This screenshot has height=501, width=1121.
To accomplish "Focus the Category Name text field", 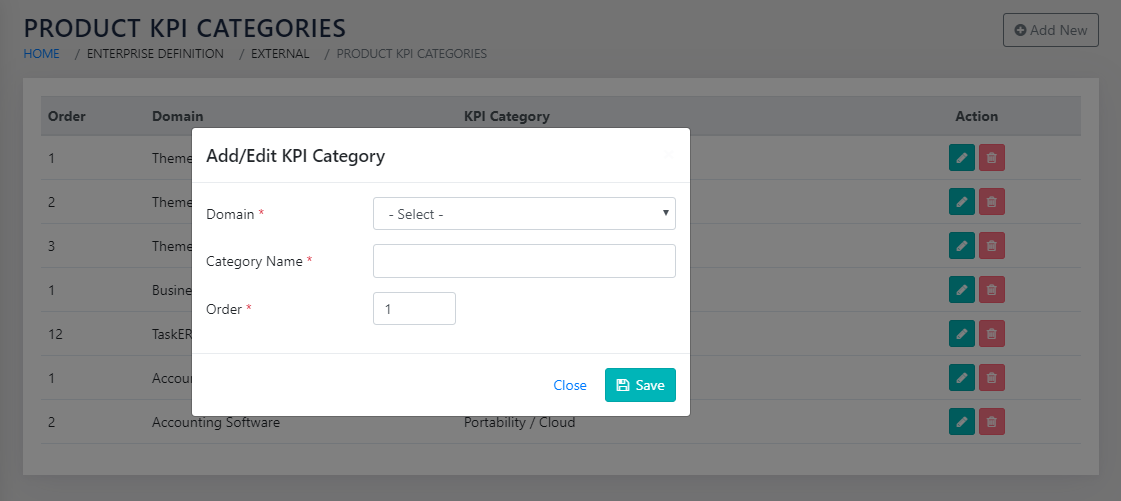I will [x=524, y=261].
